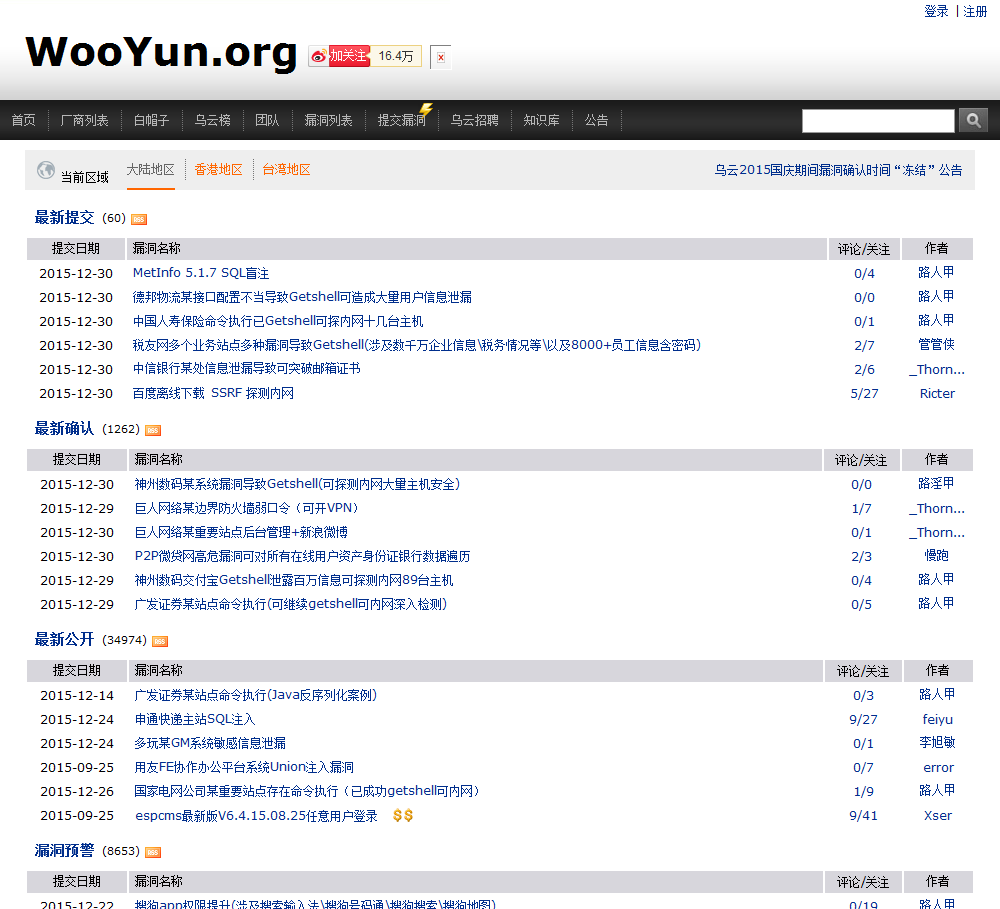Open 用友FE协作办公平台 Union注入 report

244,767
